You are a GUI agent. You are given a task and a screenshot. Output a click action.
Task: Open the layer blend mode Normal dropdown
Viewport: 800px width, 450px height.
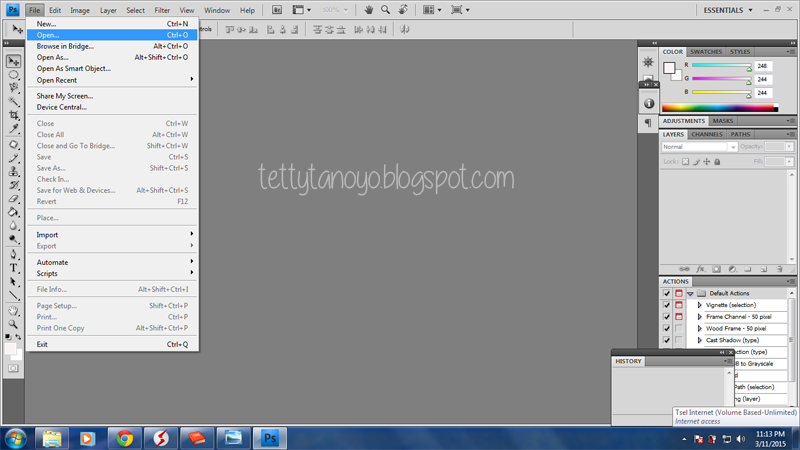(x=699, y=147)
